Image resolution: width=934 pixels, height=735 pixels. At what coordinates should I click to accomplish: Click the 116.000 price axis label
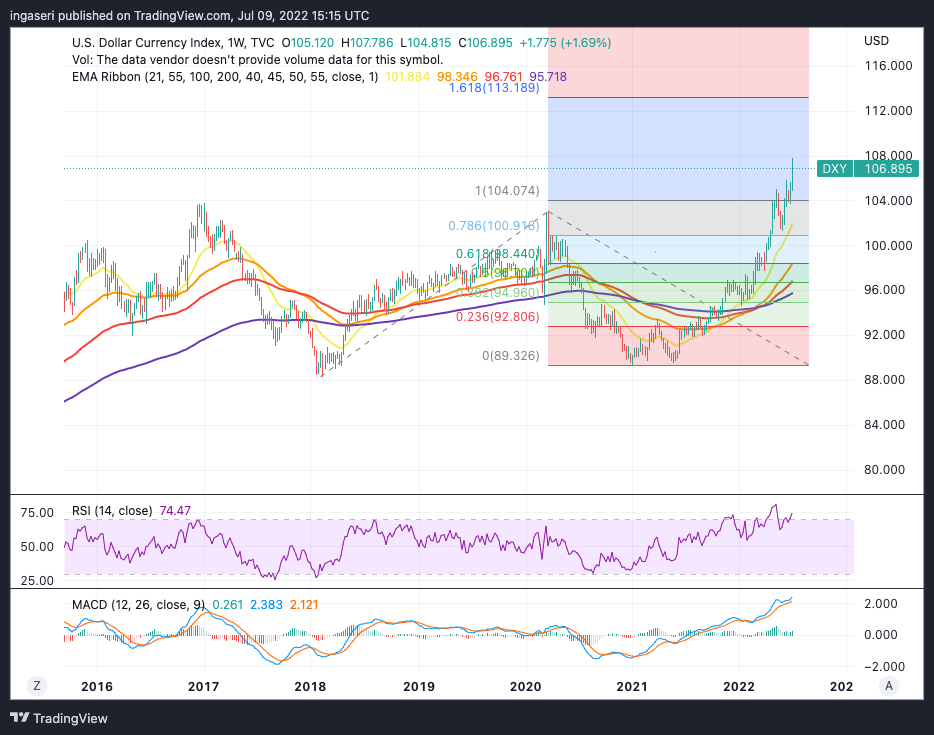888,66
